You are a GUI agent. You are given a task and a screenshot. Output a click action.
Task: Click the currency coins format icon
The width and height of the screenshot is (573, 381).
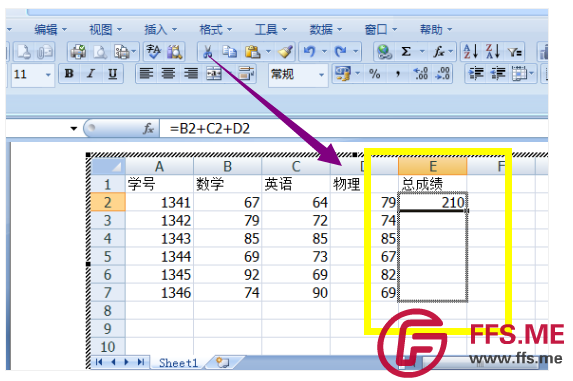343,73
